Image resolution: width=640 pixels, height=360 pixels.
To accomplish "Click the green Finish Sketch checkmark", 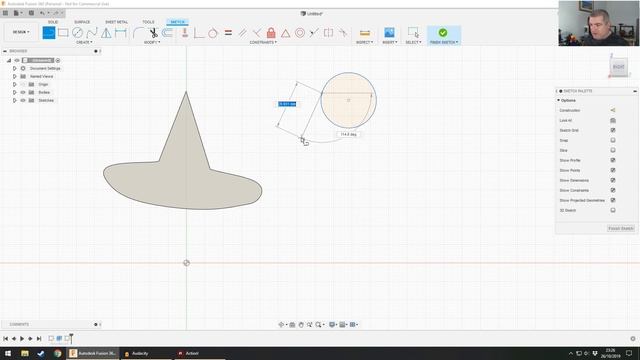I will [x=443, y=32].
